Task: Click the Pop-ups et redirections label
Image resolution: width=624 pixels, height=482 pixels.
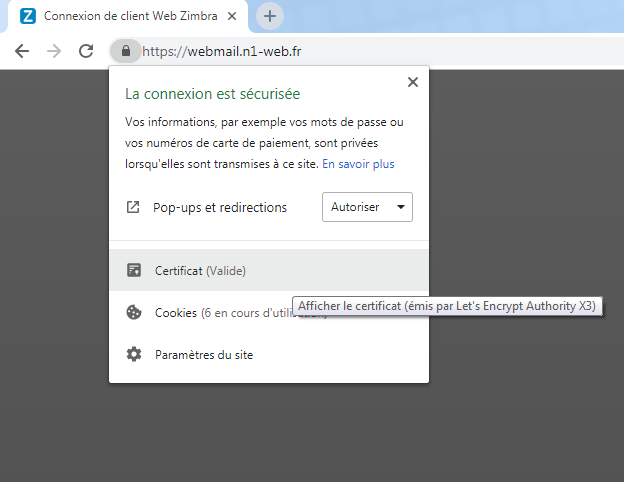Action: (219, 208)
